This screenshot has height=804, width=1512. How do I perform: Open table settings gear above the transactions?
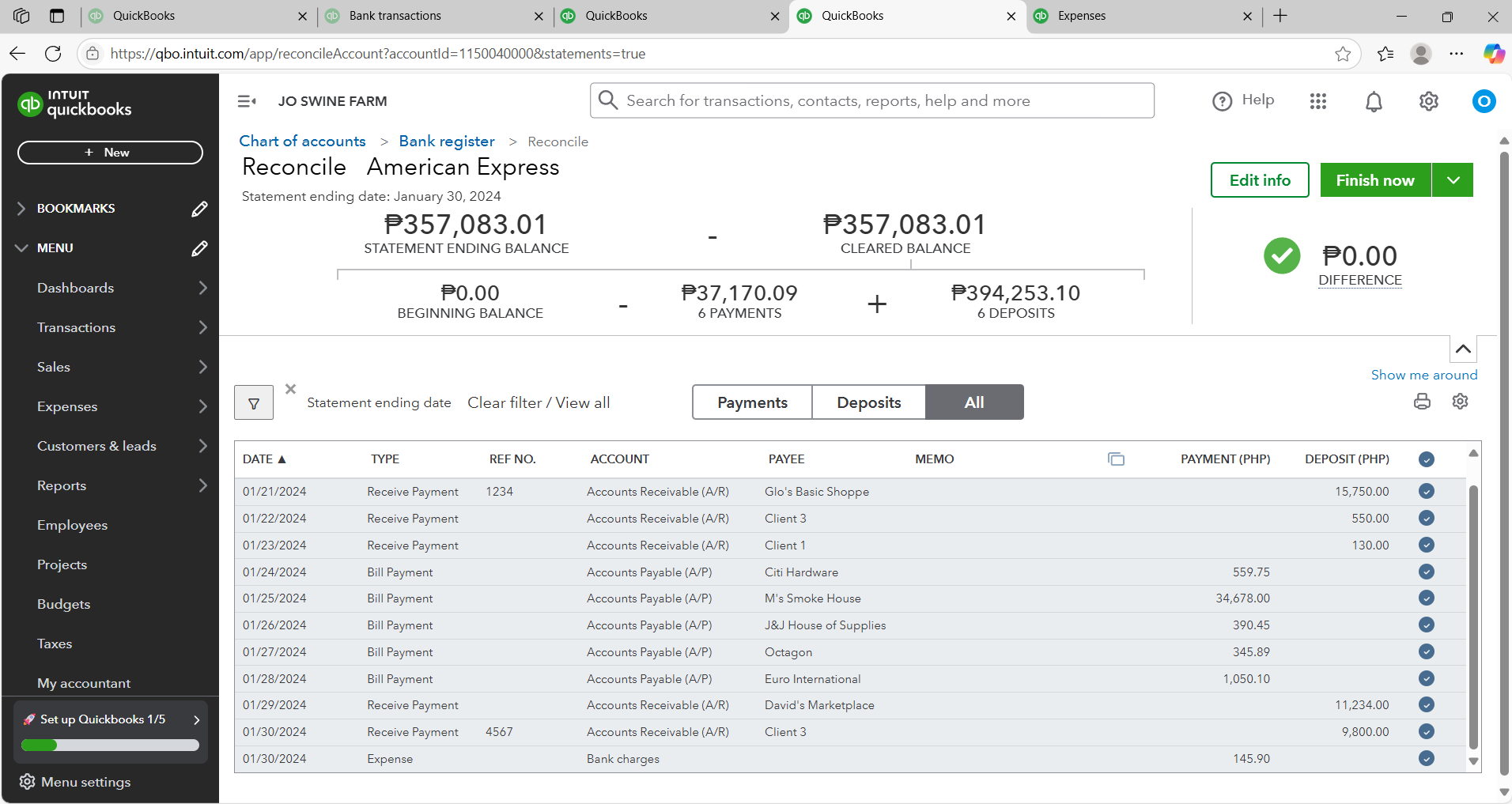(x=1460, y=402)
